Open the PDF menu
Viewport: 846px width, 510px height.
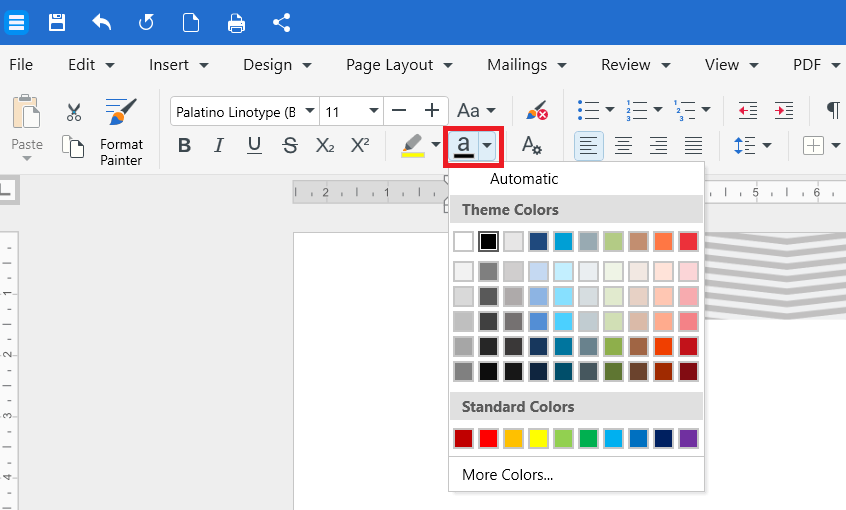(816, 65)
